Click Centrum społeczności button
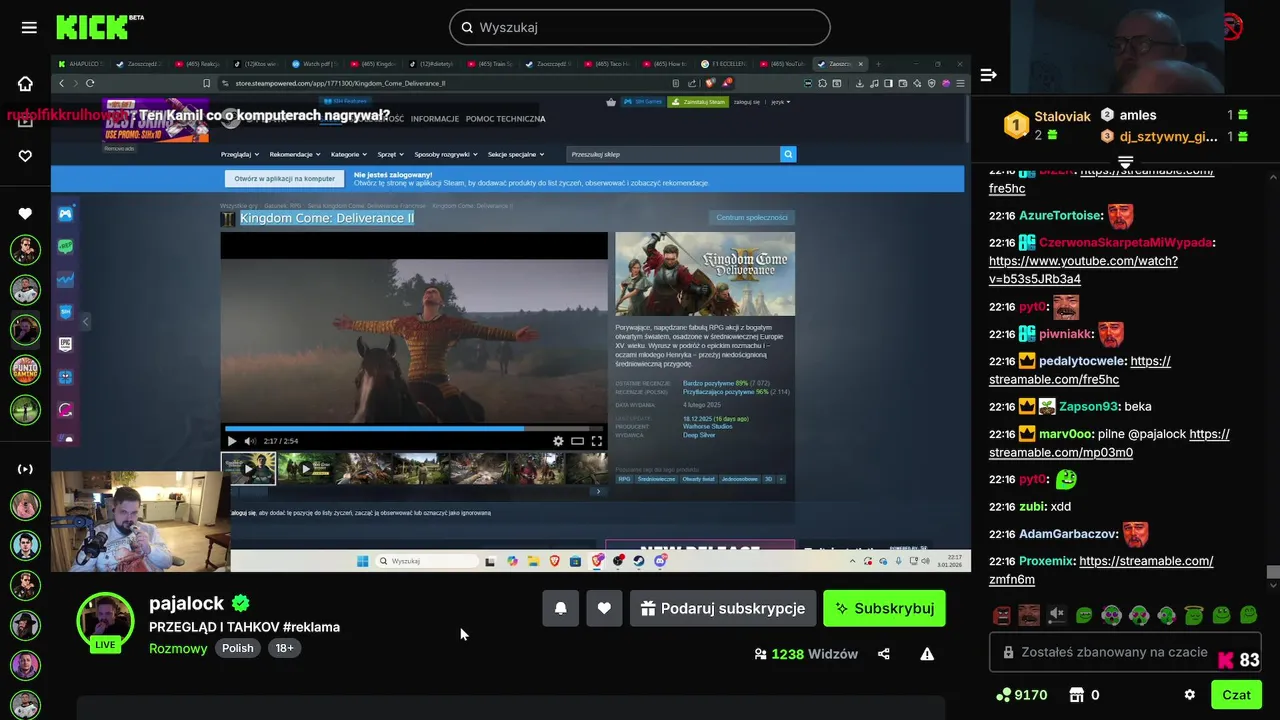The height and width of the screenshot is (720, 1280). tap(752, 217)
